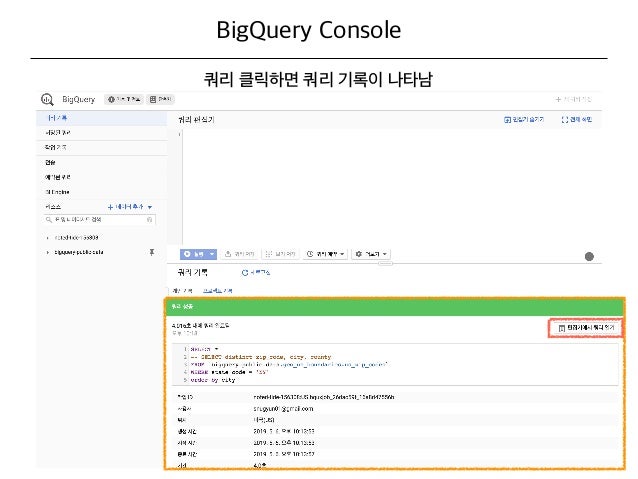The width and height of the screenshot is (638, 479).
Task: Click the search magnifier icon in Resources
Action: coord(49,220)
